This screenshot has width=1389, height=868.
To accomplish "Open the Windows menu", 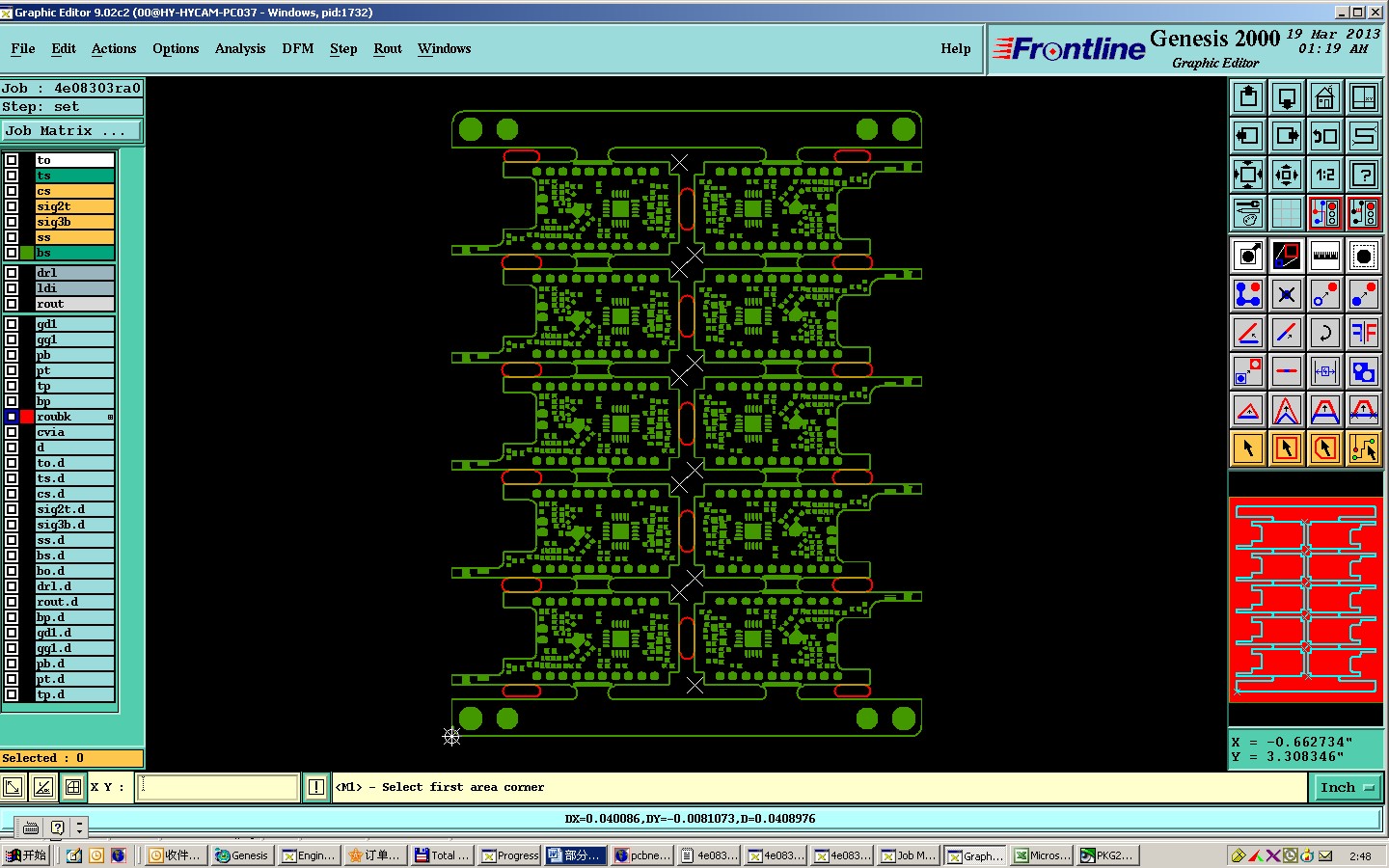I will [445, 48].
